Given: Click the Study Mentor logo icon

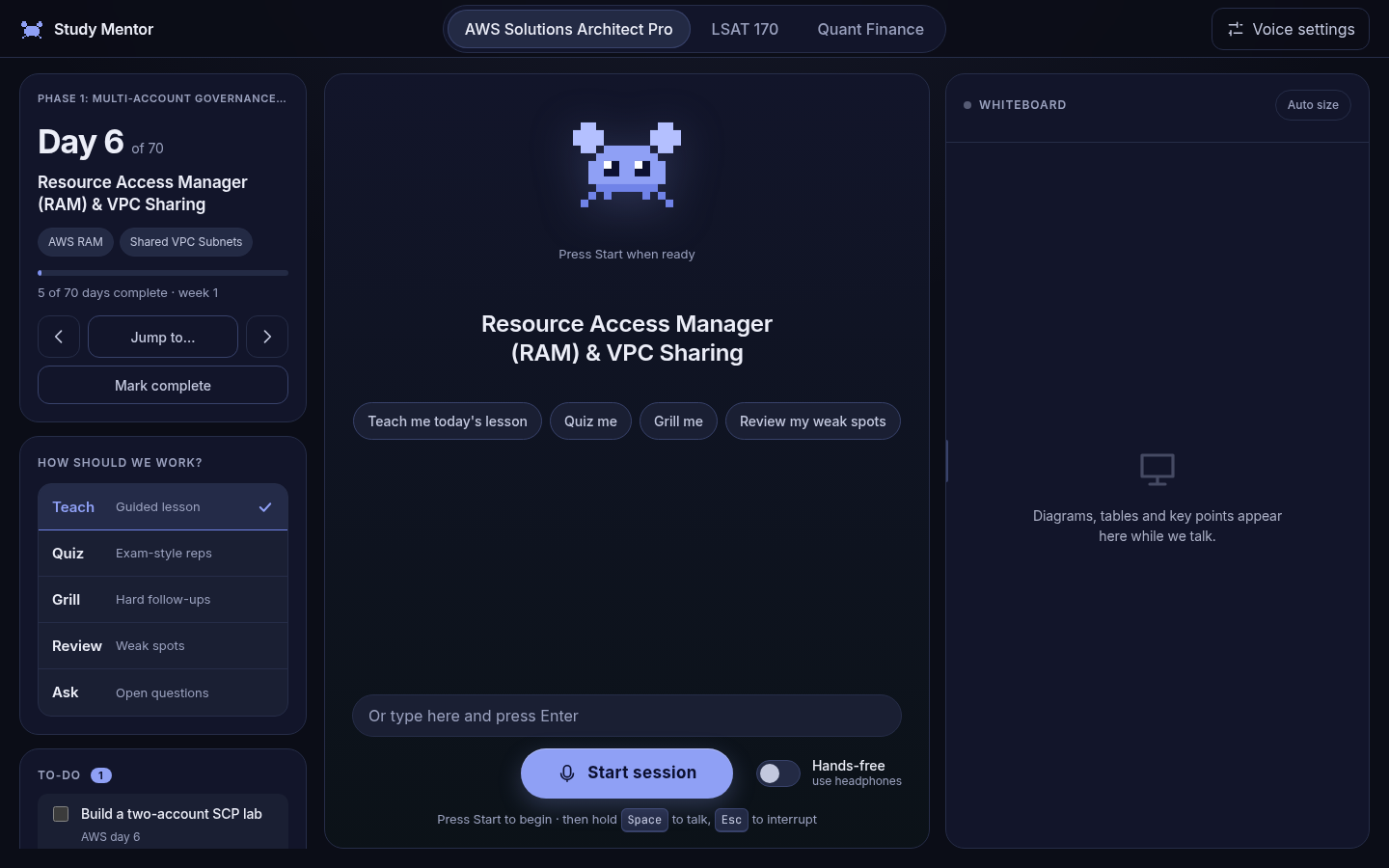Looking at the screenshot, I should (x=32, y=30).
